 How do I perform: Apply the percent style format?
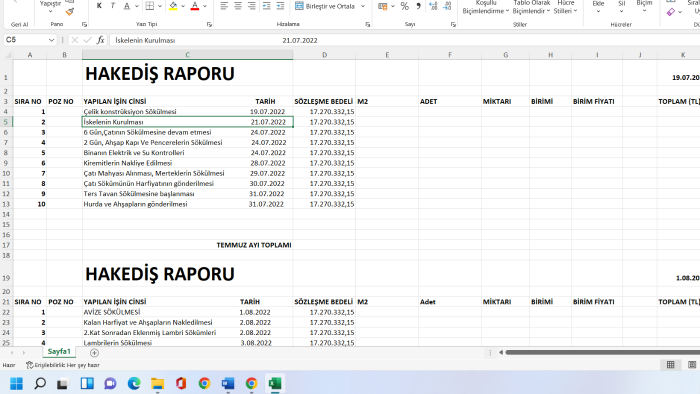pos(404,6)
